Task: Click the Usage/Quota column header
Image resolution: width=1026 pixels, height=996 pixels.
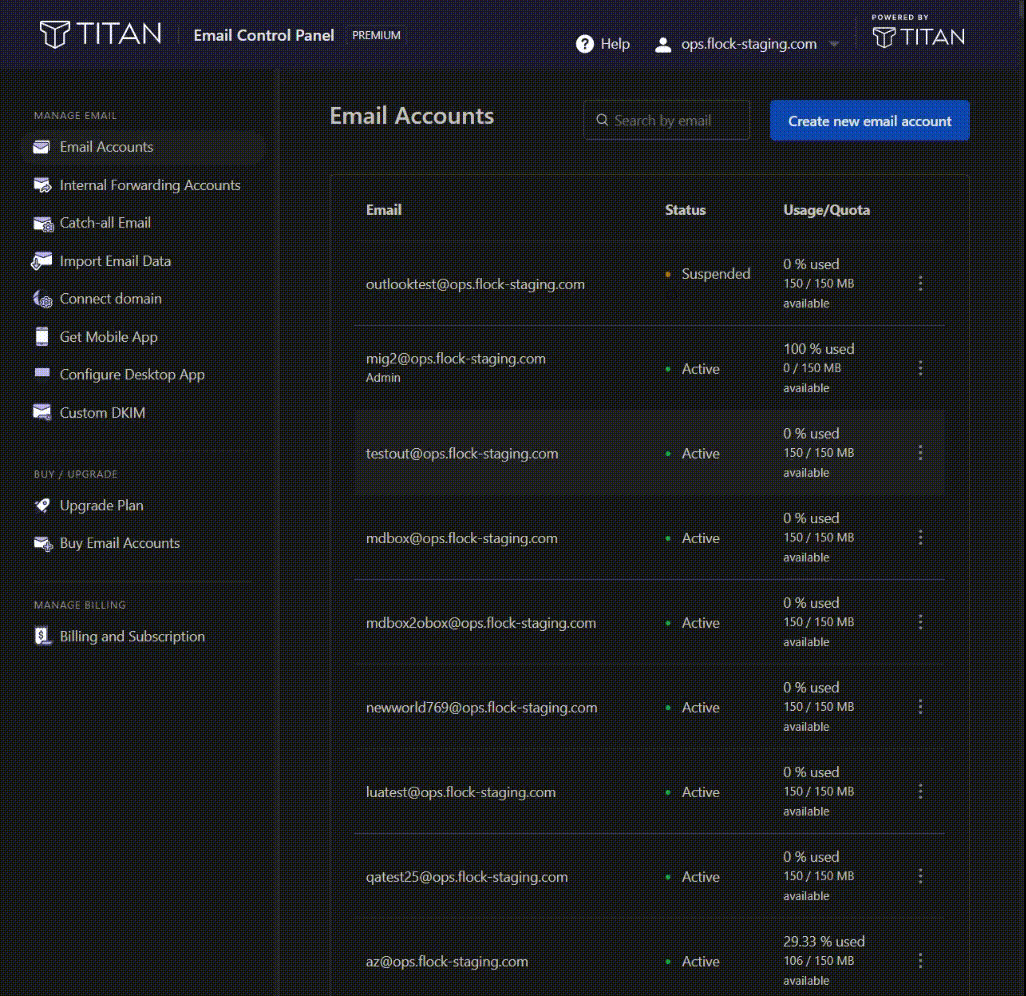Action: click(826, 210)
